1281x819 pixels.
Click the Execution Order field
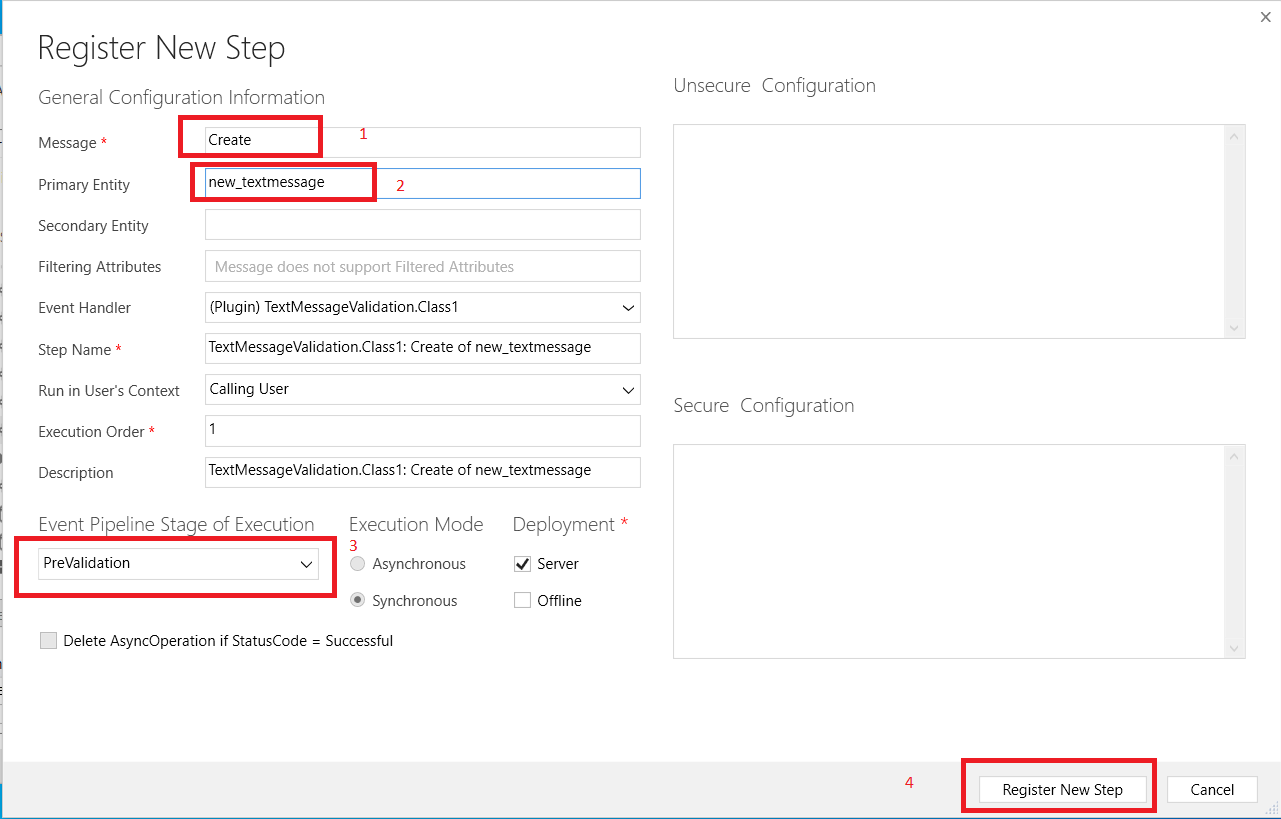[422, 430]
